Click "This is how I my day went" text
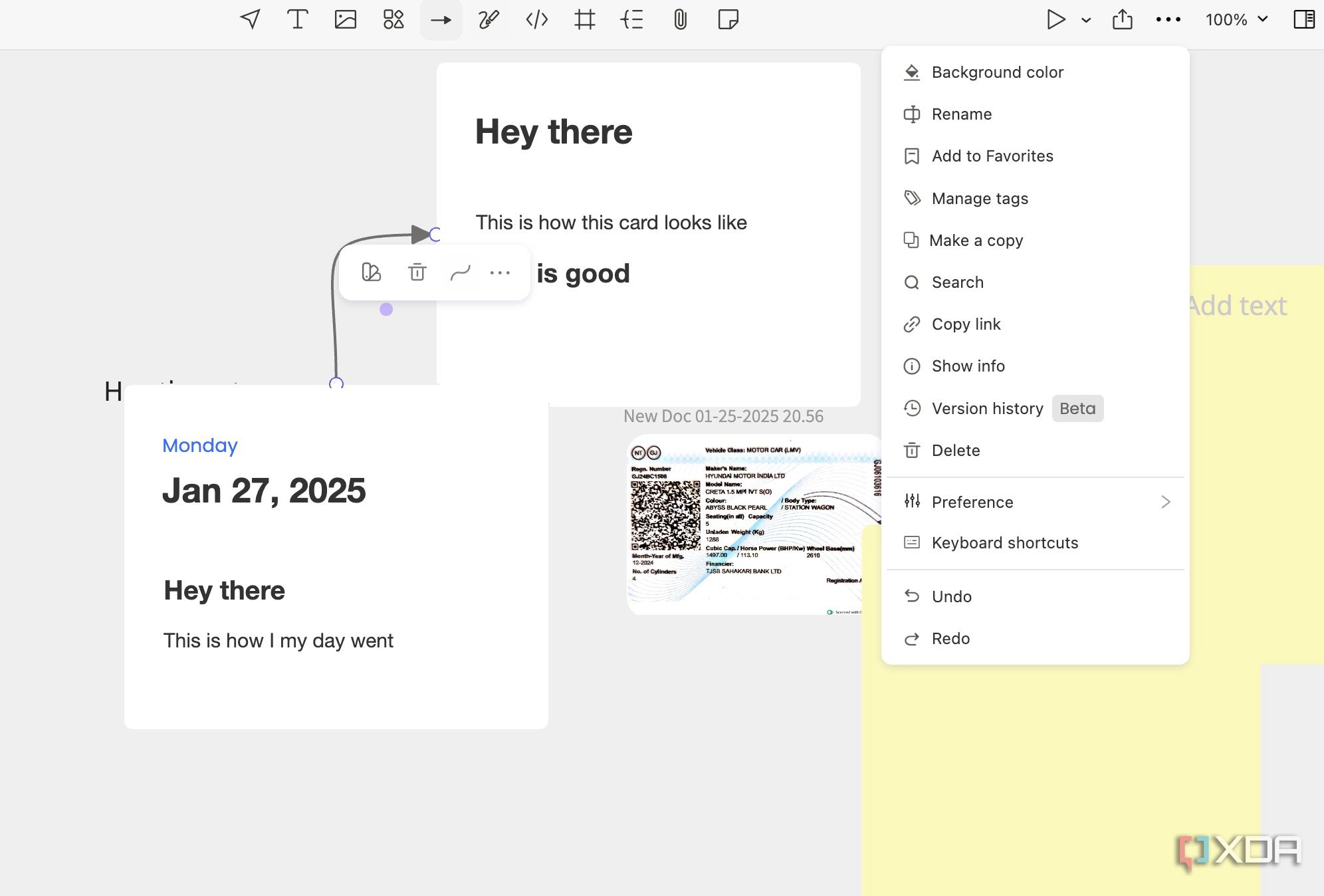 click(278, 641)
